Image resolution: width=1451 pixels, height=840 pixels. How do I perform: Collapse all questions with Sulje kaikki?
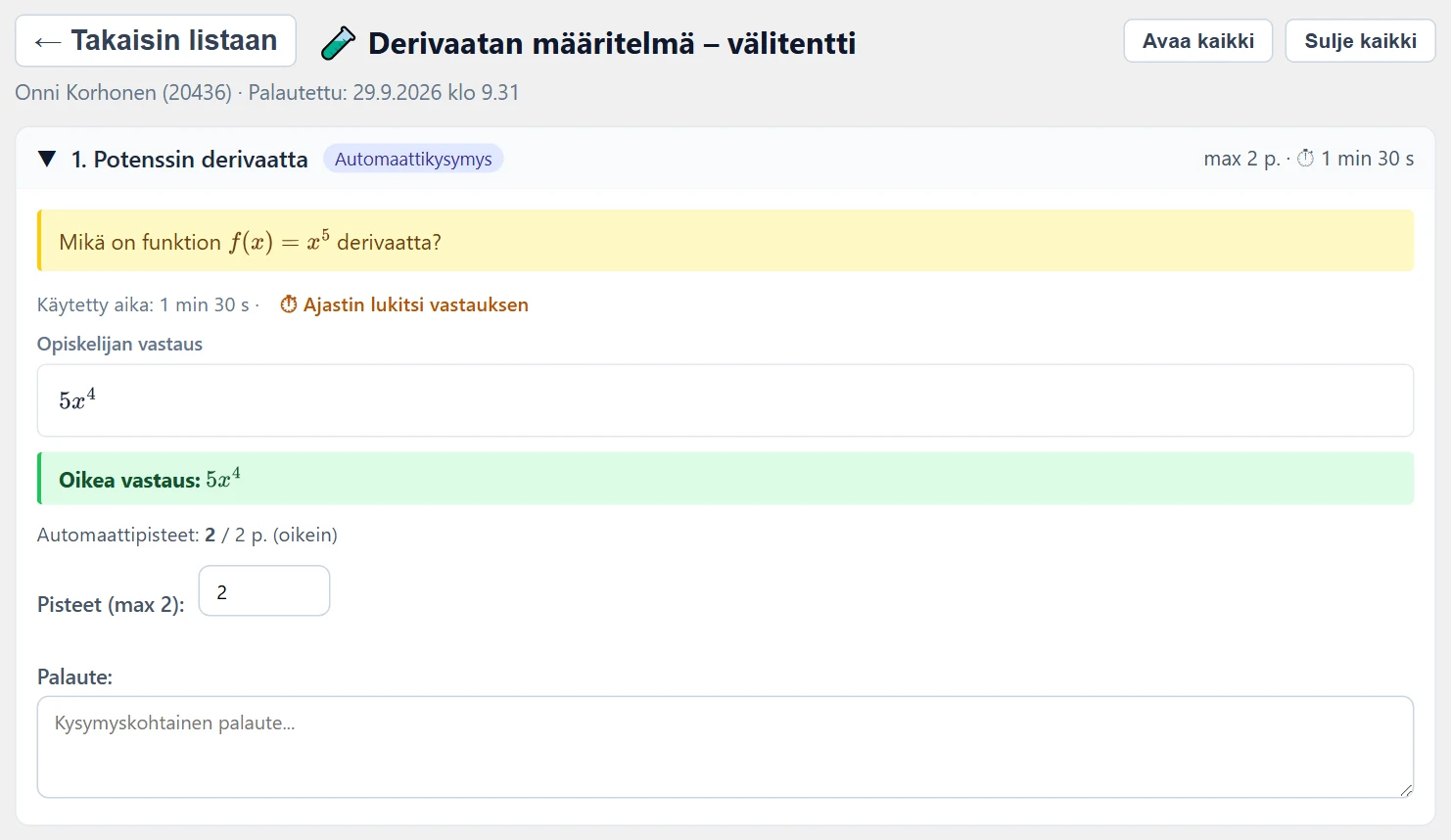[x=1360, y=41]
